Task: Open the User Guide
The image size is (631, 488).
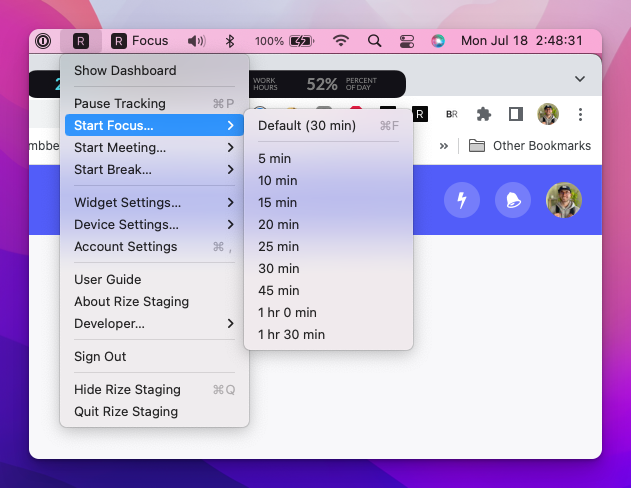Action: tap(154, 280)
